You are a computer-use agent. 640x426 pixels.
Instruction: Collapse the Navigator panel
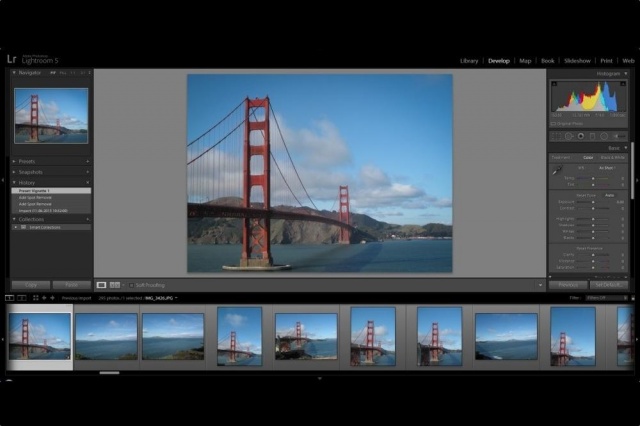coord(14,73)
